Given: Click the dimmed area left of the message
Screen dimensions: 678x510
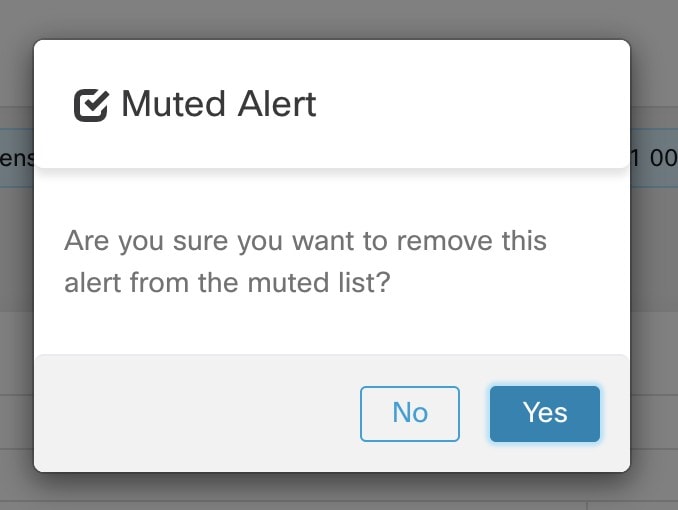Looking at the screenshot, I should click(16, 260).
